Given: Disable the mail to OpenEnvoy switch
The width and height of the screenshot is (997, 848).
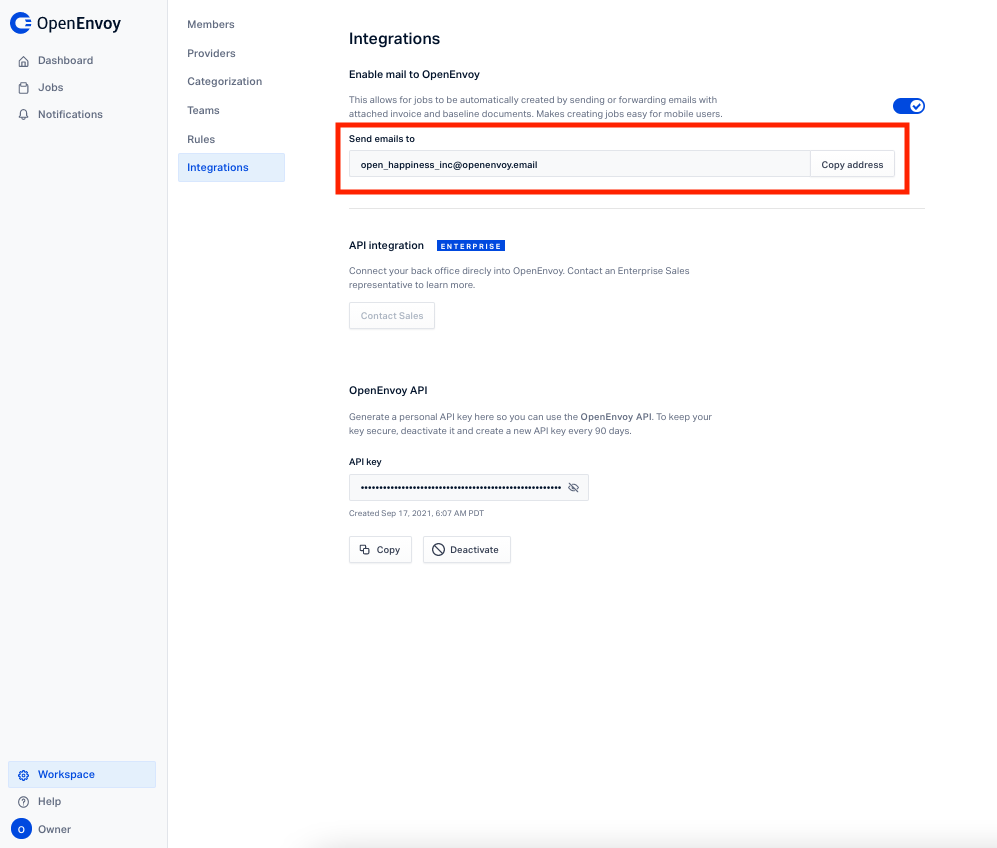Looking at the screenshot, I should (909, 106).
